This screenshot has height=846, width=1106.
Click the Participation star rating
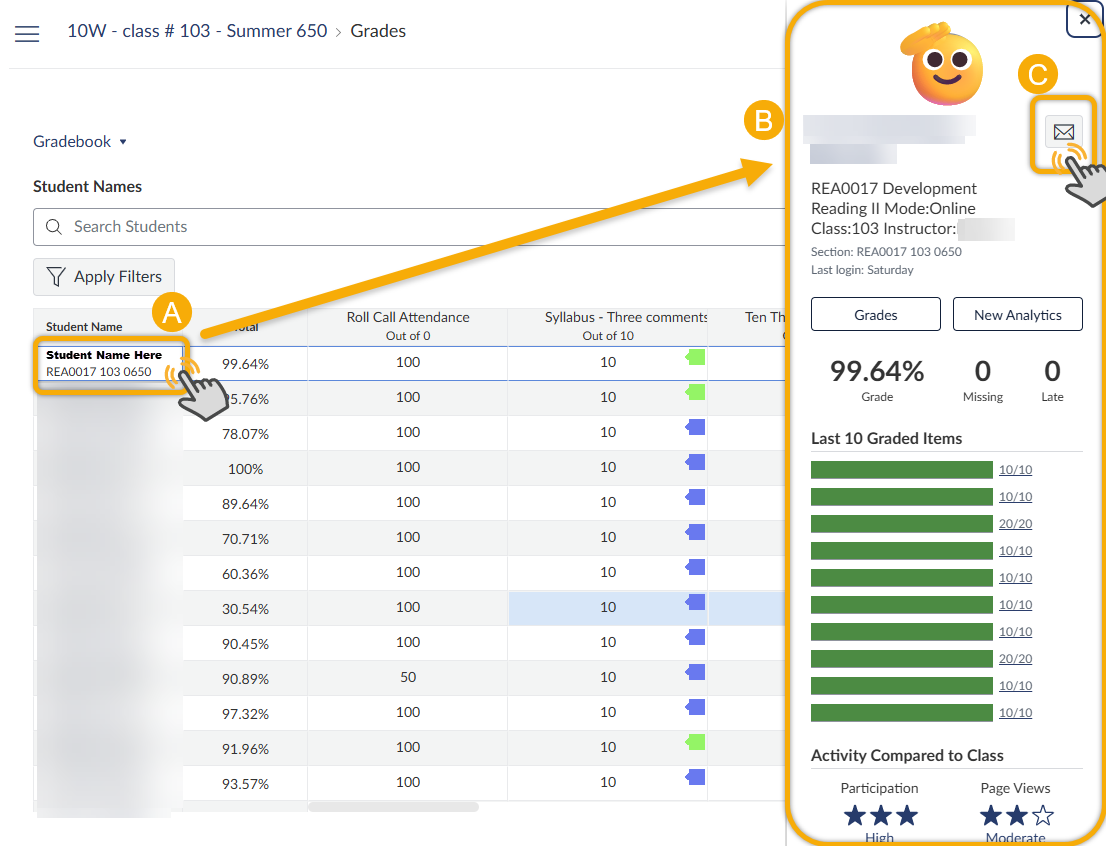(880, 816)
